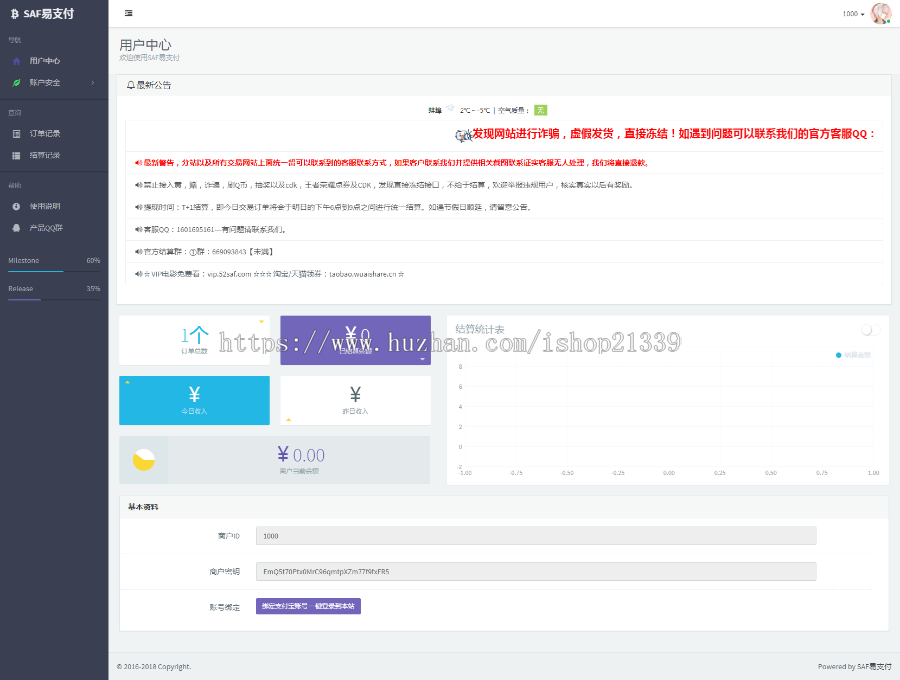Click the 订单总数 count card

[194, 340]
